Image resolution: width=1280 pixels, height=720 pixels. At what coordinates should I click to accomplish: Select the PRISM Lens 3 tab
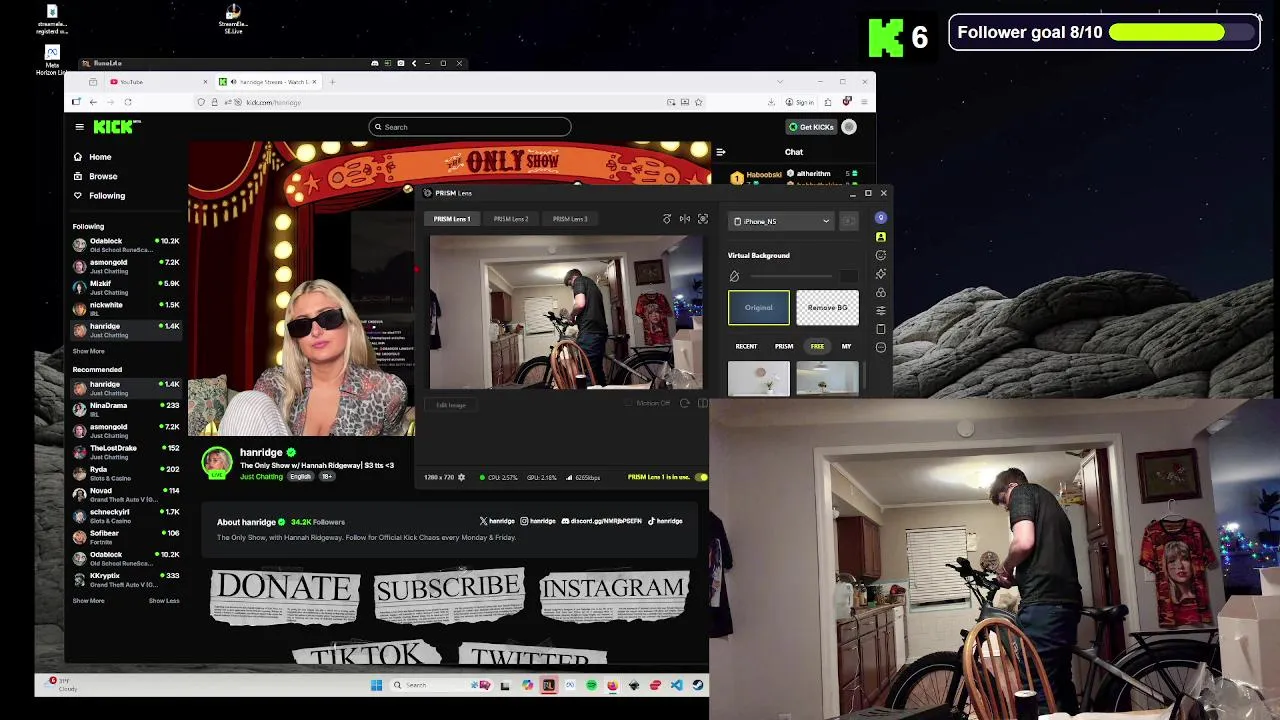(570, 219)
